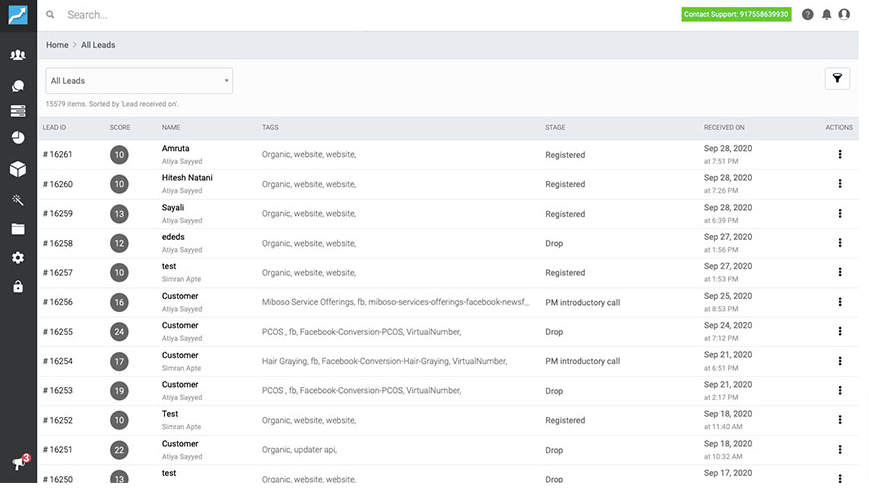
Task: Click the Search input field
Action: (x=300, y=15)
